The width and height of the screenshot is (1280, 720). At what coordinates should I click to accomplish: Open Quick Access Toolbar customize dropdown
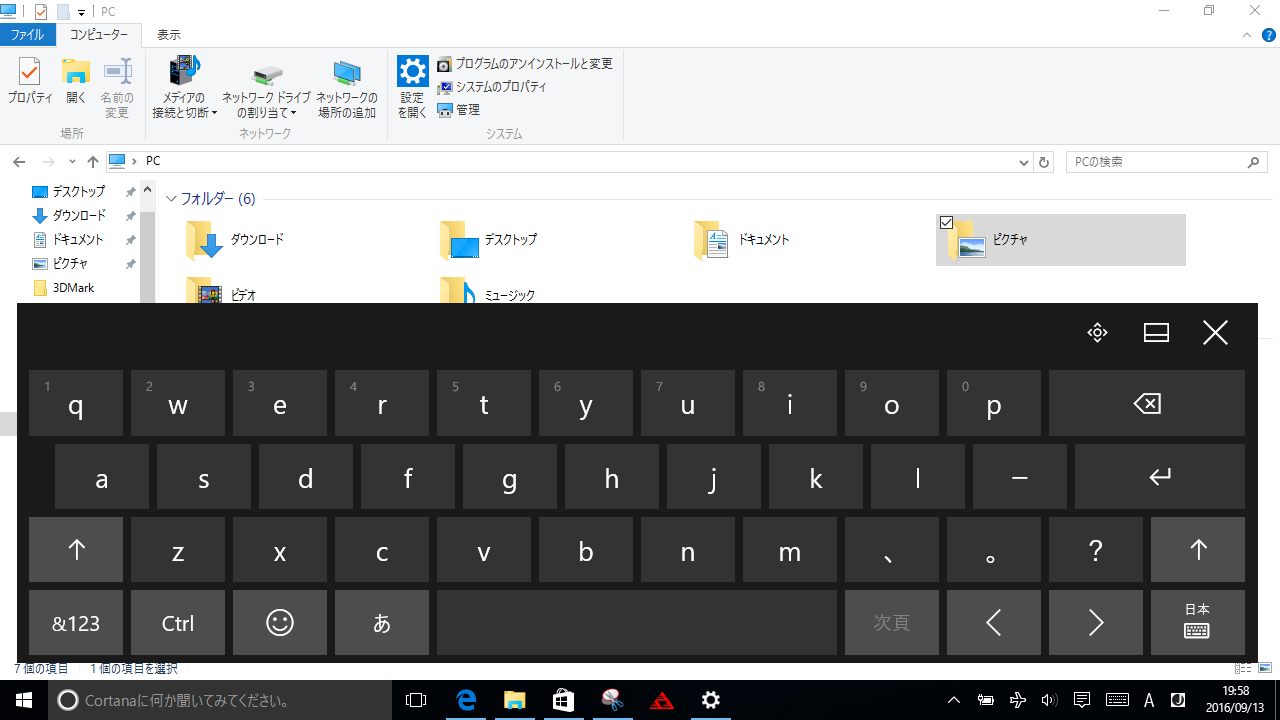click(x=81, y=12)
